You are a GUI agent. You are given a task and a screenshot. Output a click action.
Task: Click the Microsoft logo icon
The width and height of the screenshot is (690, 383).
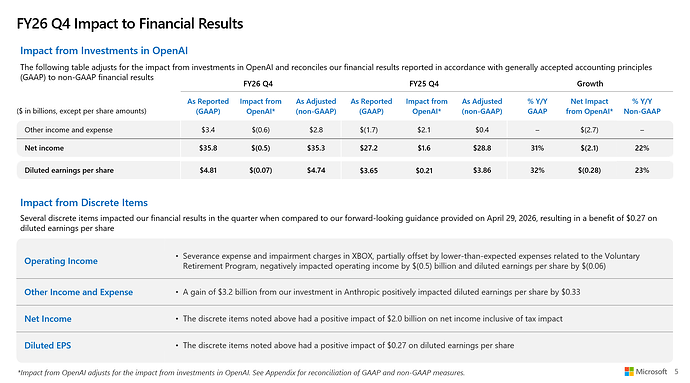[628, 372]
